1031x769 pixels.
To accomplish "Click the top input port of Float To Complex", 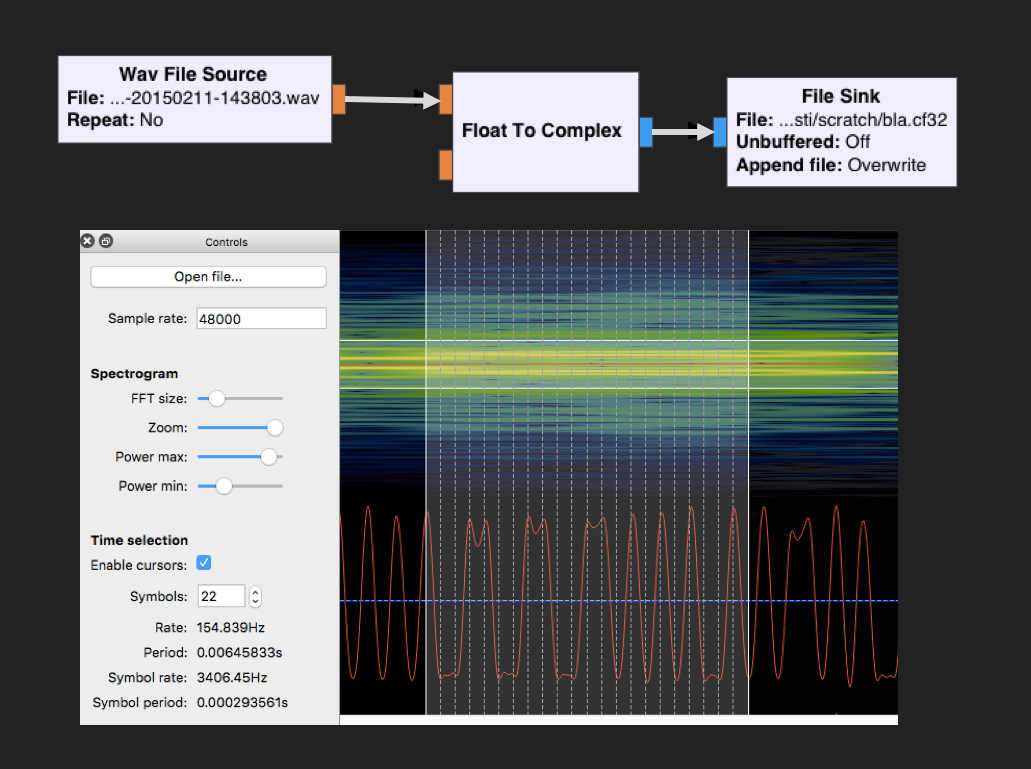I will point(446,99).
